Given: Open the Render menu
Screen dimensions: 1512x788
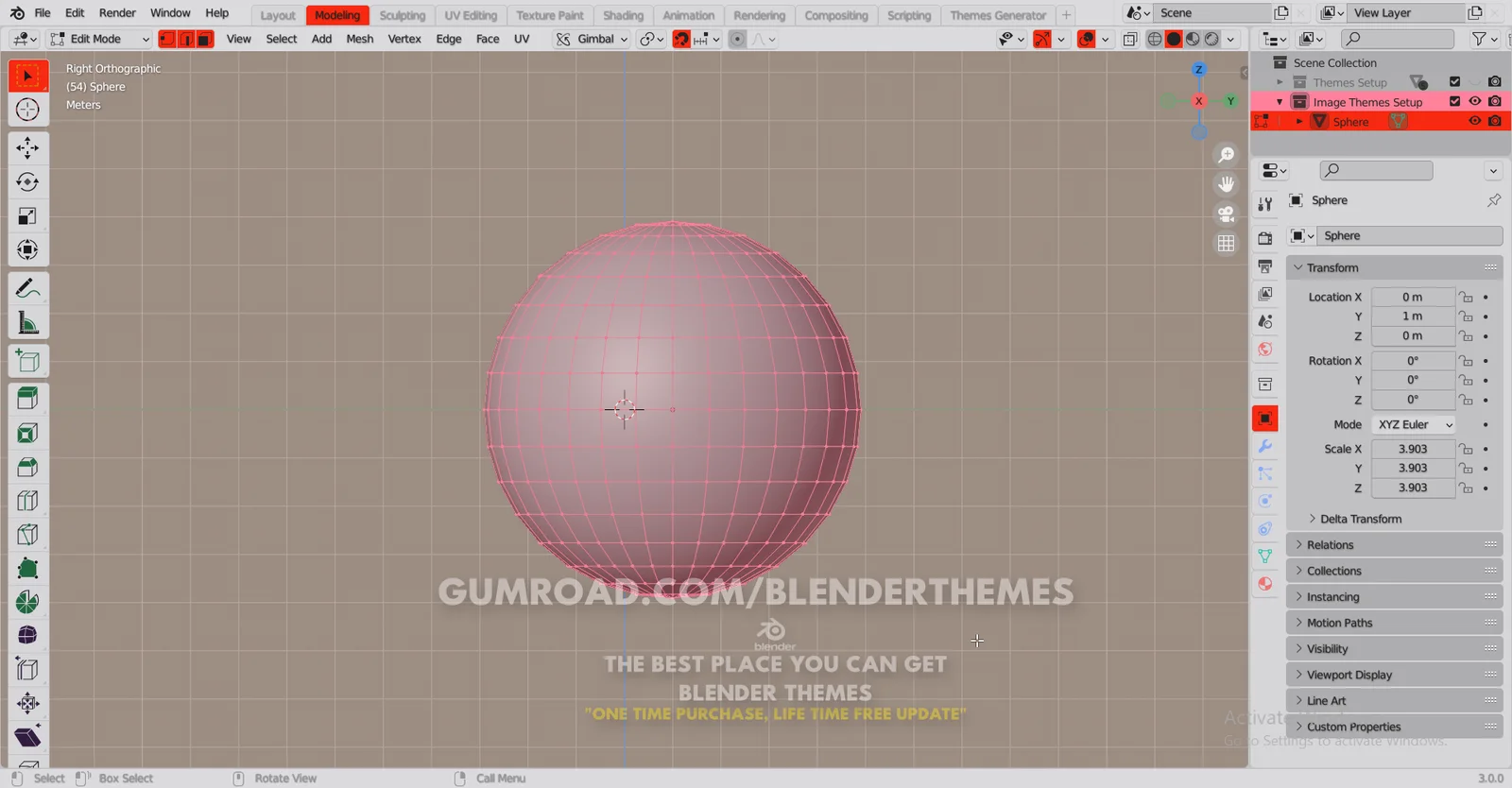Looking at the screenshot, I should coord(117,13).
